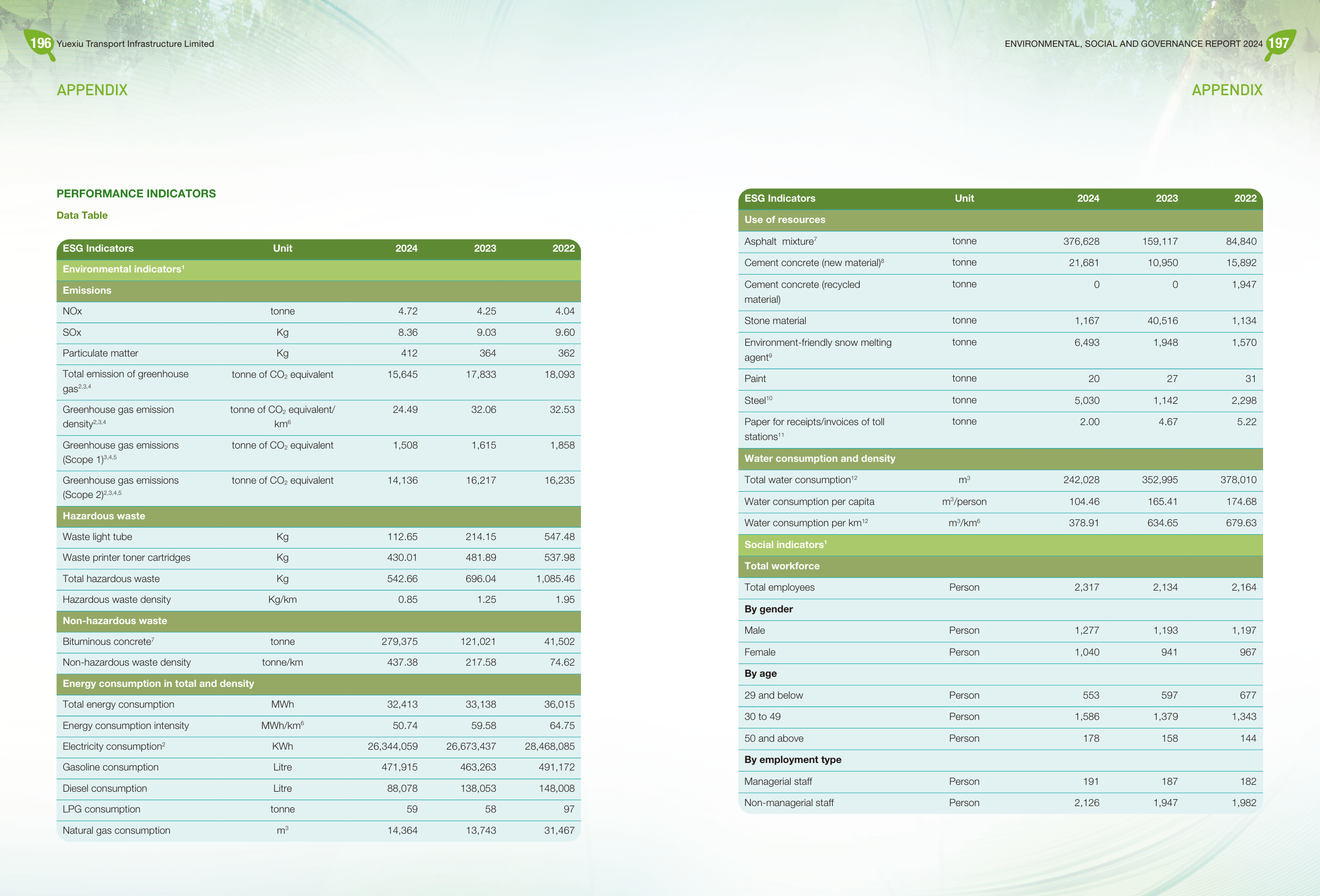
Task: Click Asphalt mixture 2024 value 376,628
Action: click(1082, 242)
